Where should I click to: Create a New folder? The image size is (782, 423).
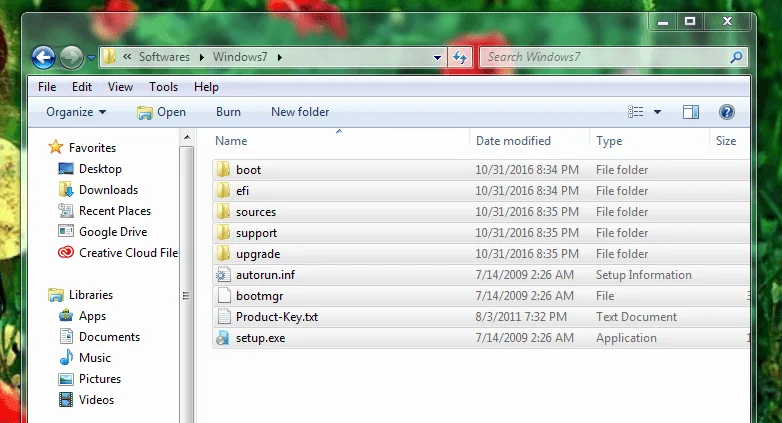tap(300, 112)
